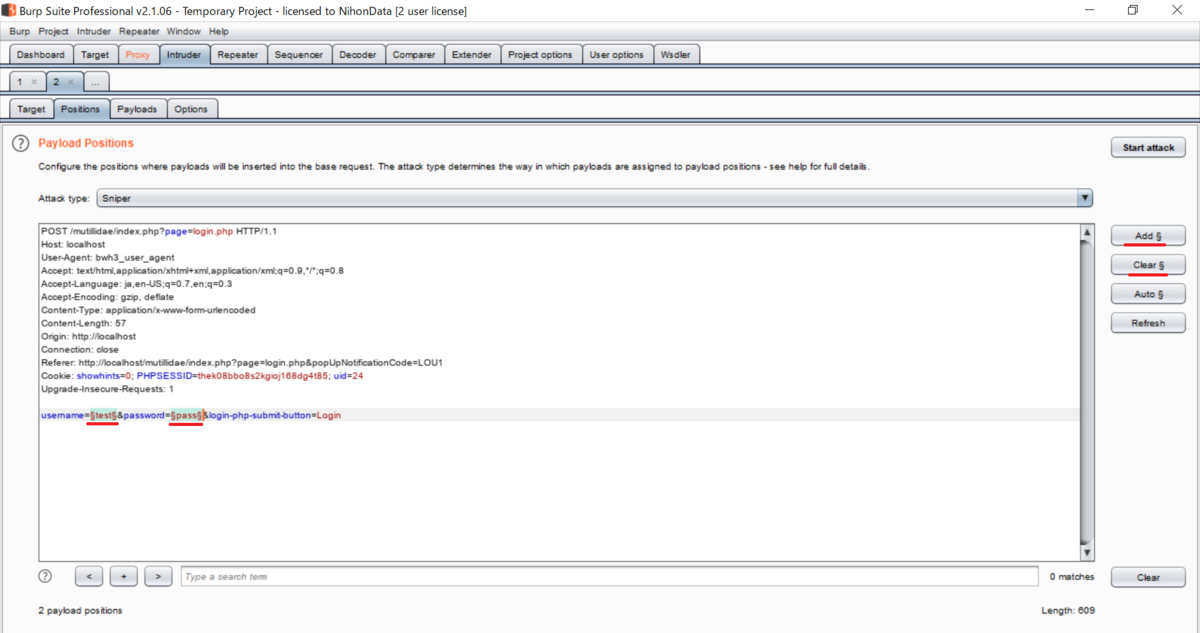Open the Intruder menu

click(x=94, y=32)
